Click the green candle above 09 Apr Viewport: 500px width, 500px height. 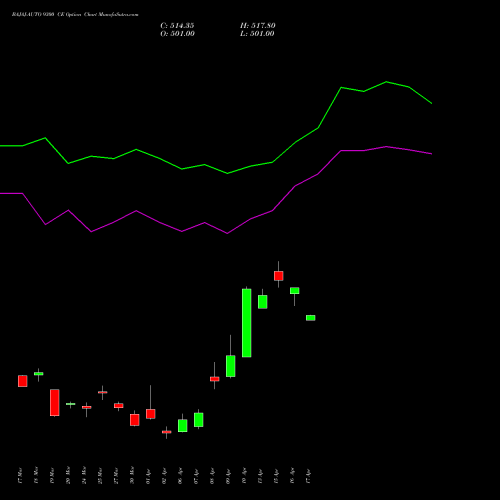(x=231, y=366)
